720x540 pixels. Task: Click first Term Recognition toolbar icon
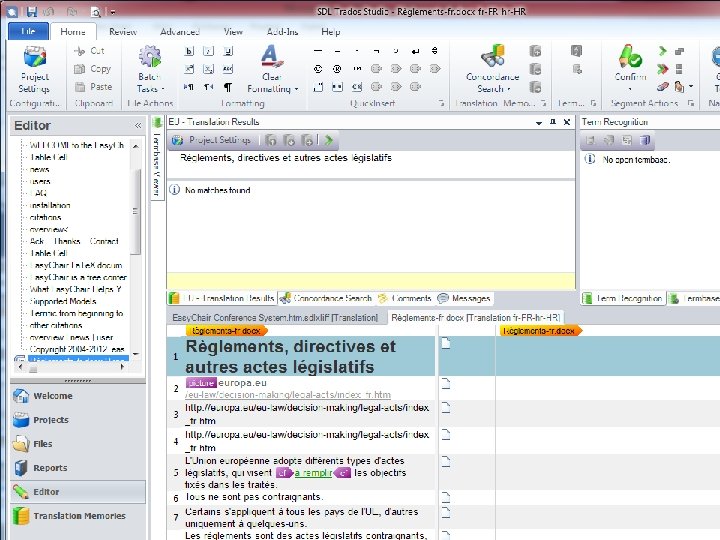point(590,140)
